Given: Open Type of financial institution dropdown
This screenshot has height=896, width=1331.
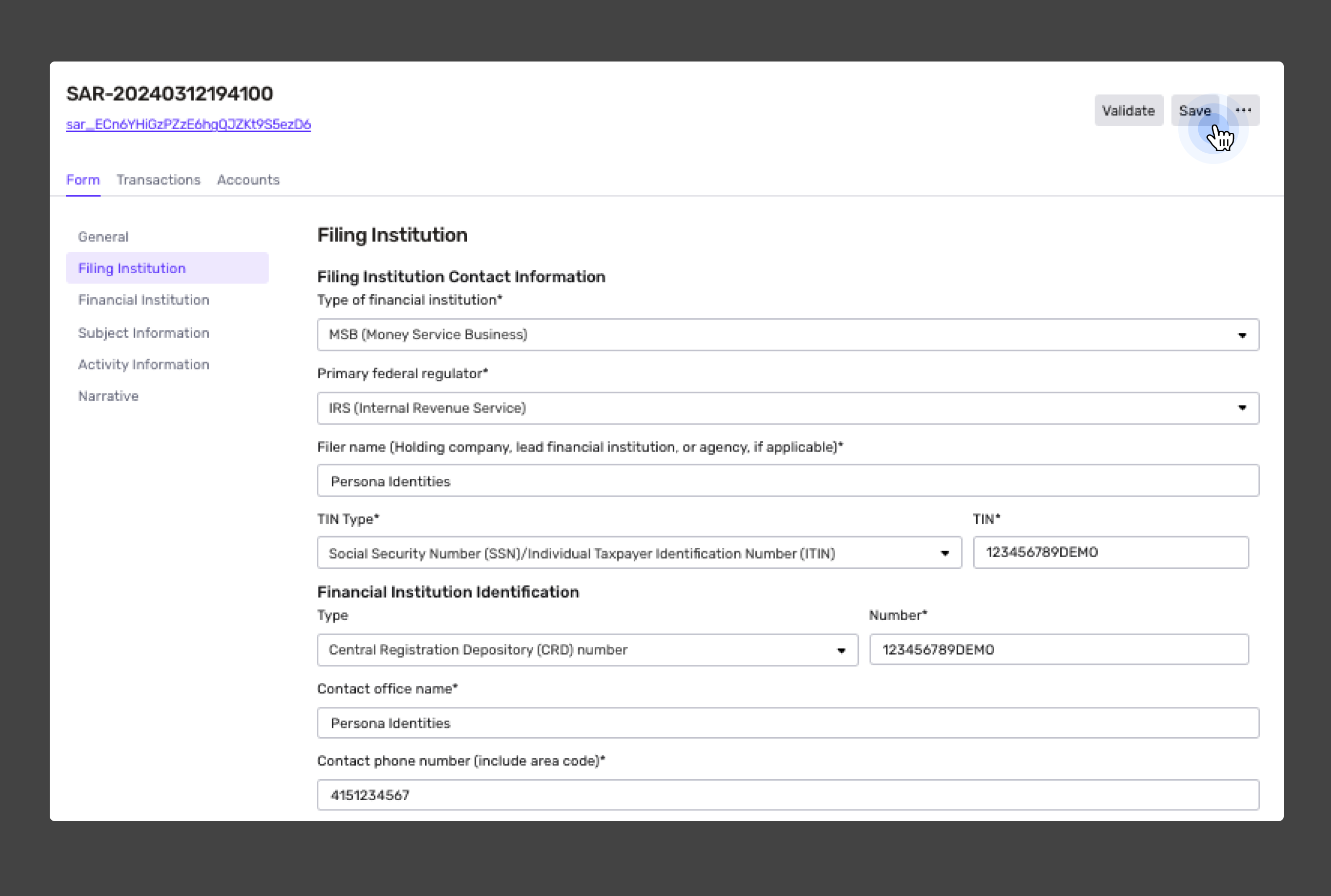Looking at the screenshot, I should 788,335.
